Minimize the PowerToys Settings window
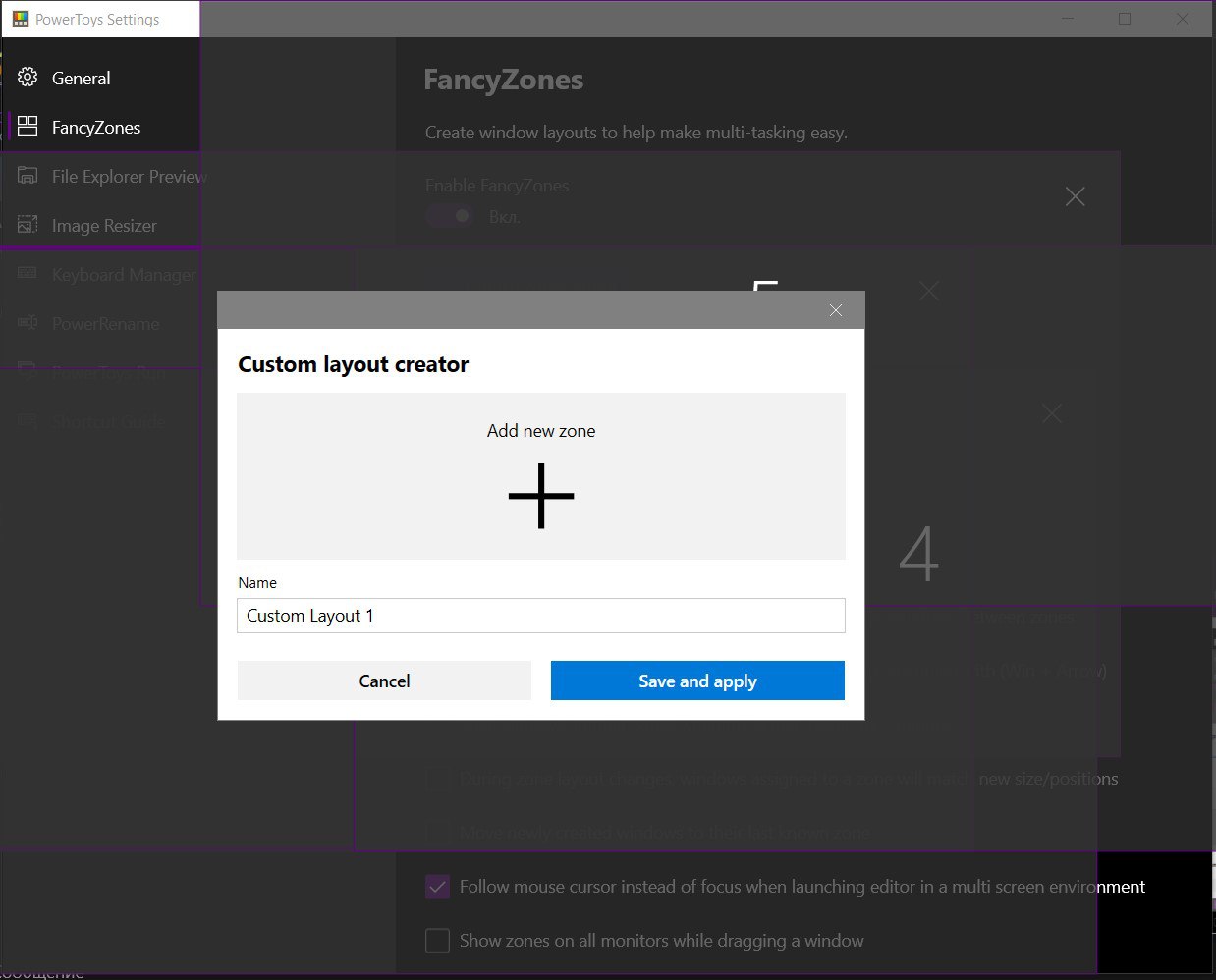1216x980 pixels. [1067, 19]
